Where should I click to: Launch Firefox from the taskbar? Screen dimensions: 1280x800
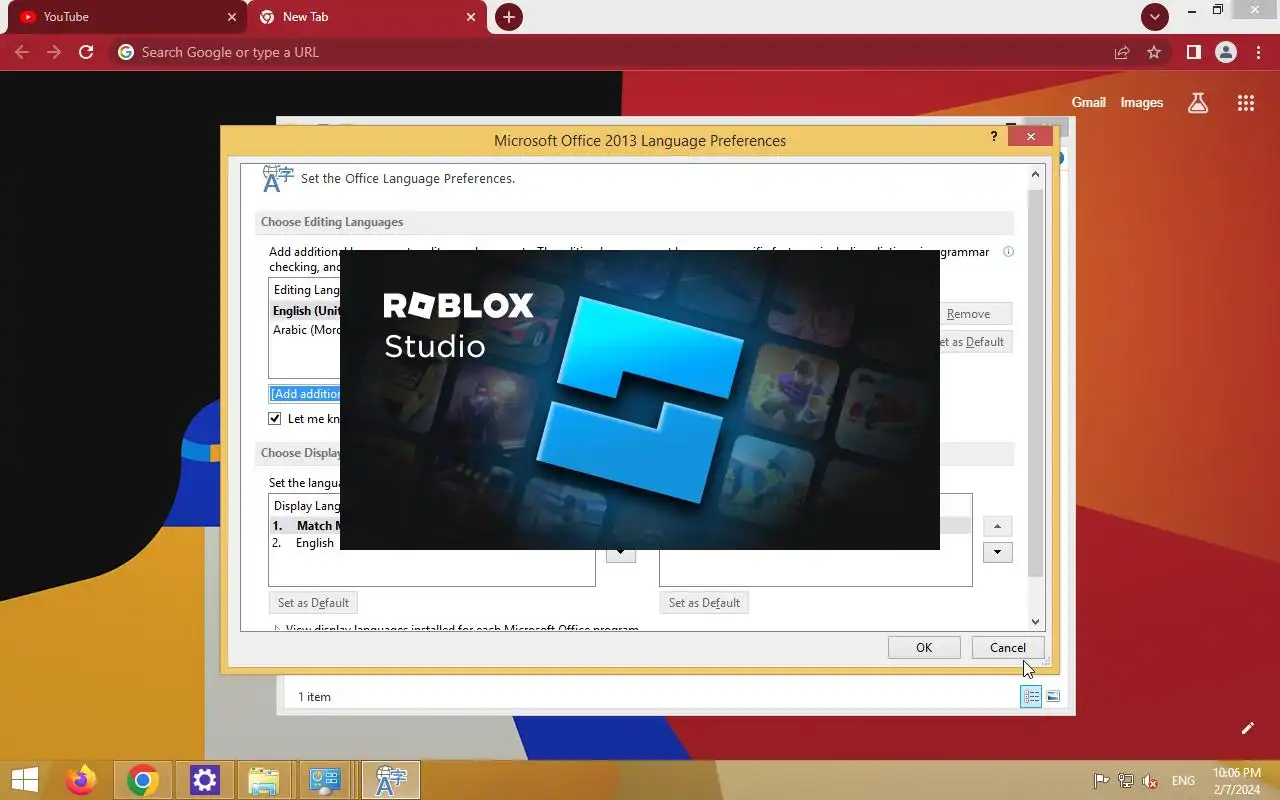(81, 780)
